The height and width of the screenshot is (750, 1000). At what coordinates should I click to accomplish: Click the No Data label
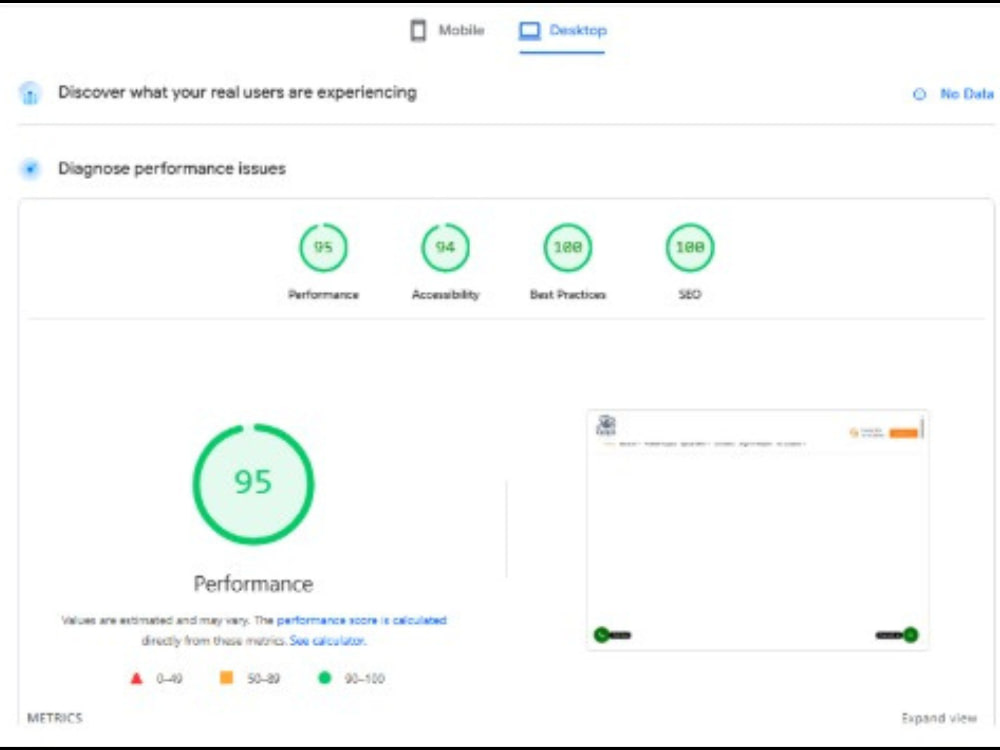tap(967, 94)
